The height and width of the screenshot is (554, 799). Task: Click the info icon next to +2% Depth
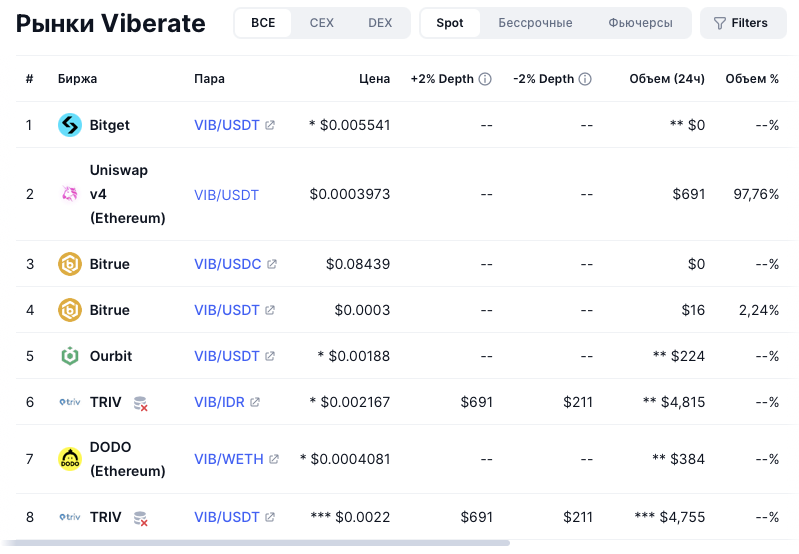(485, 79)
